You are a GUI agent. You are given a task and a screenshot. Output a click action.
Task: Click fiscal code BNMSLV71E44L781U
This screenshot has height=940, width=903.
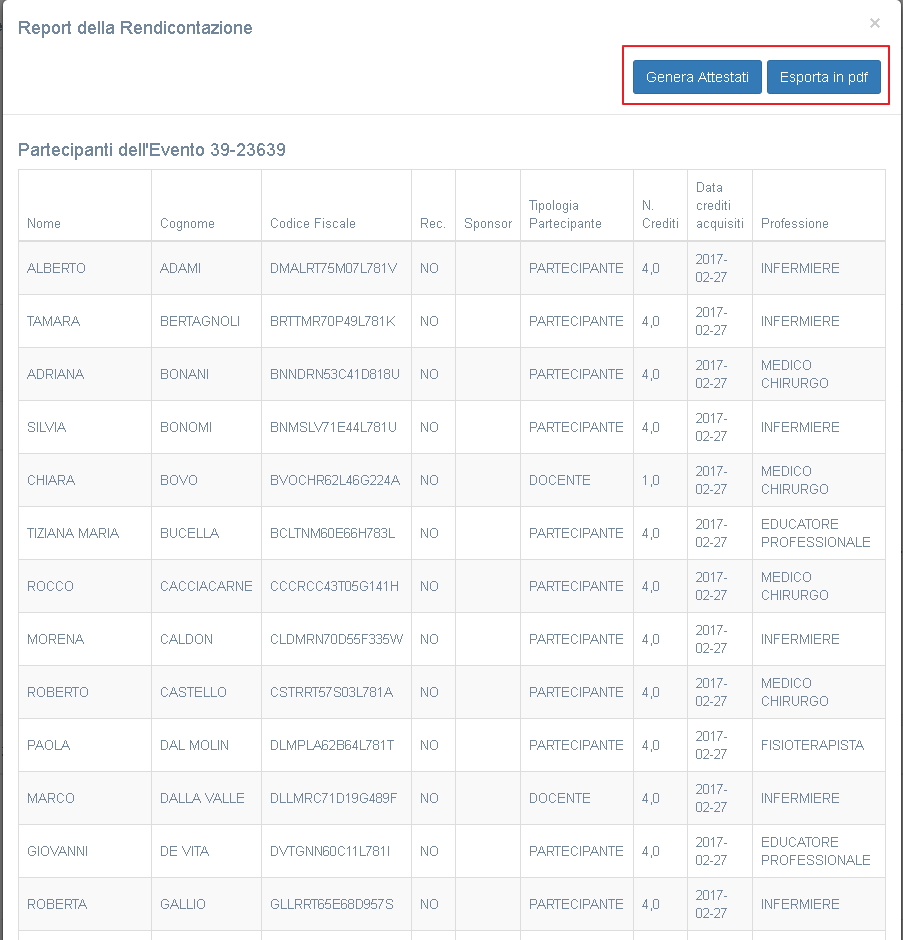(333, 427)
